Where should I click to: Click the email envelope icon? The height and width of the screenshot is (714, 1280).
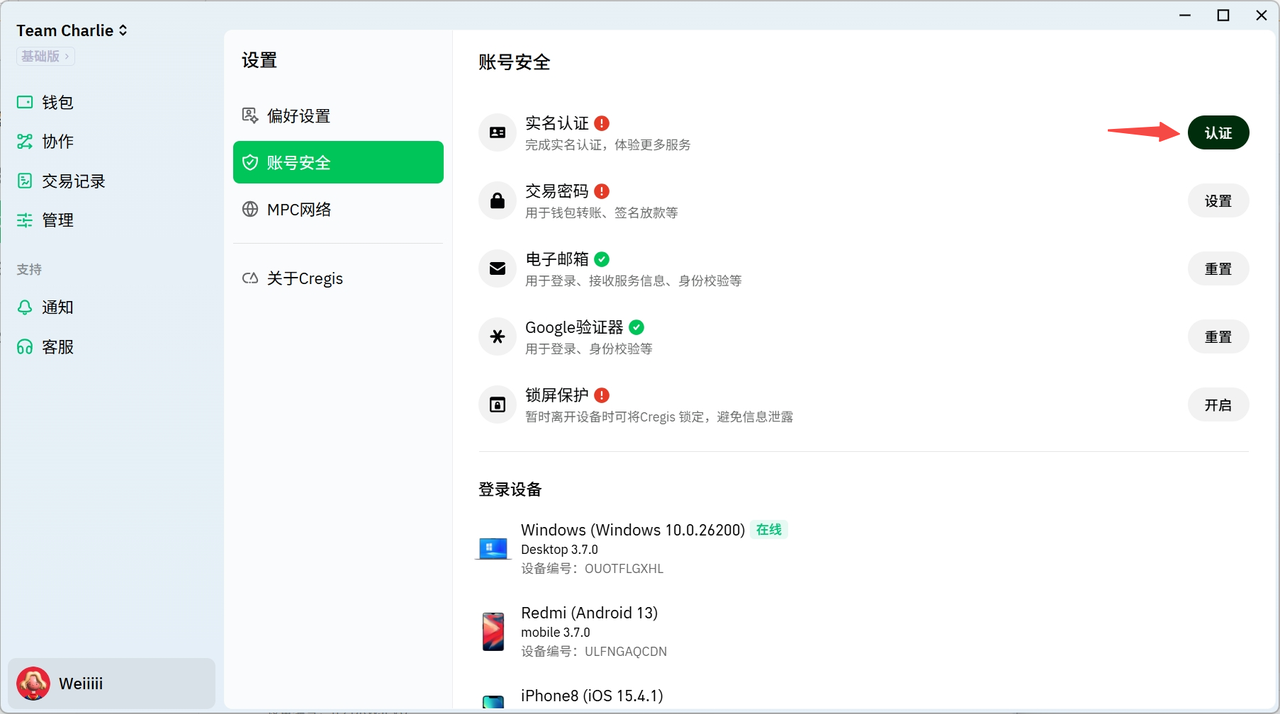click(x=497, y=268)
